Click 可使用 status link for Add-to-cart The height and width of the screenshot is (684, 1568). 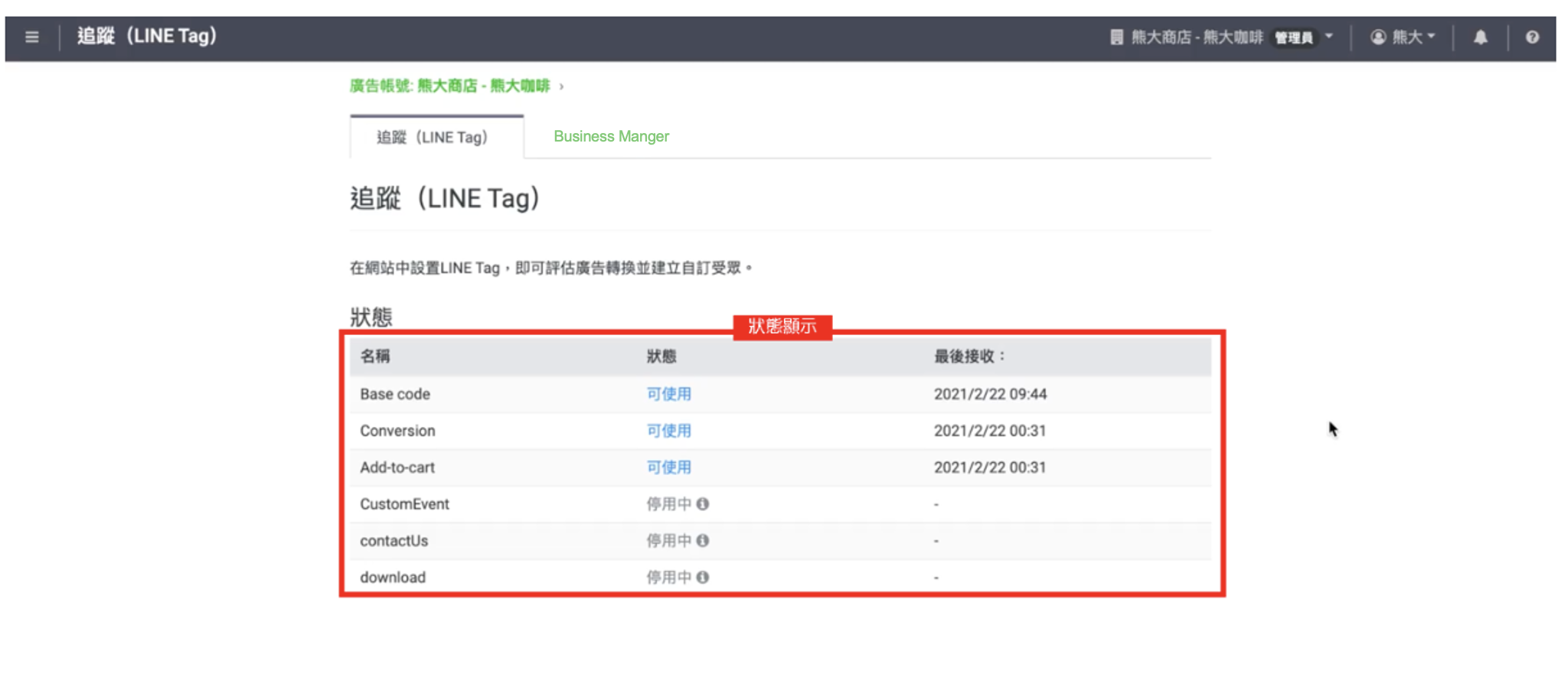[x=668, y=467]
